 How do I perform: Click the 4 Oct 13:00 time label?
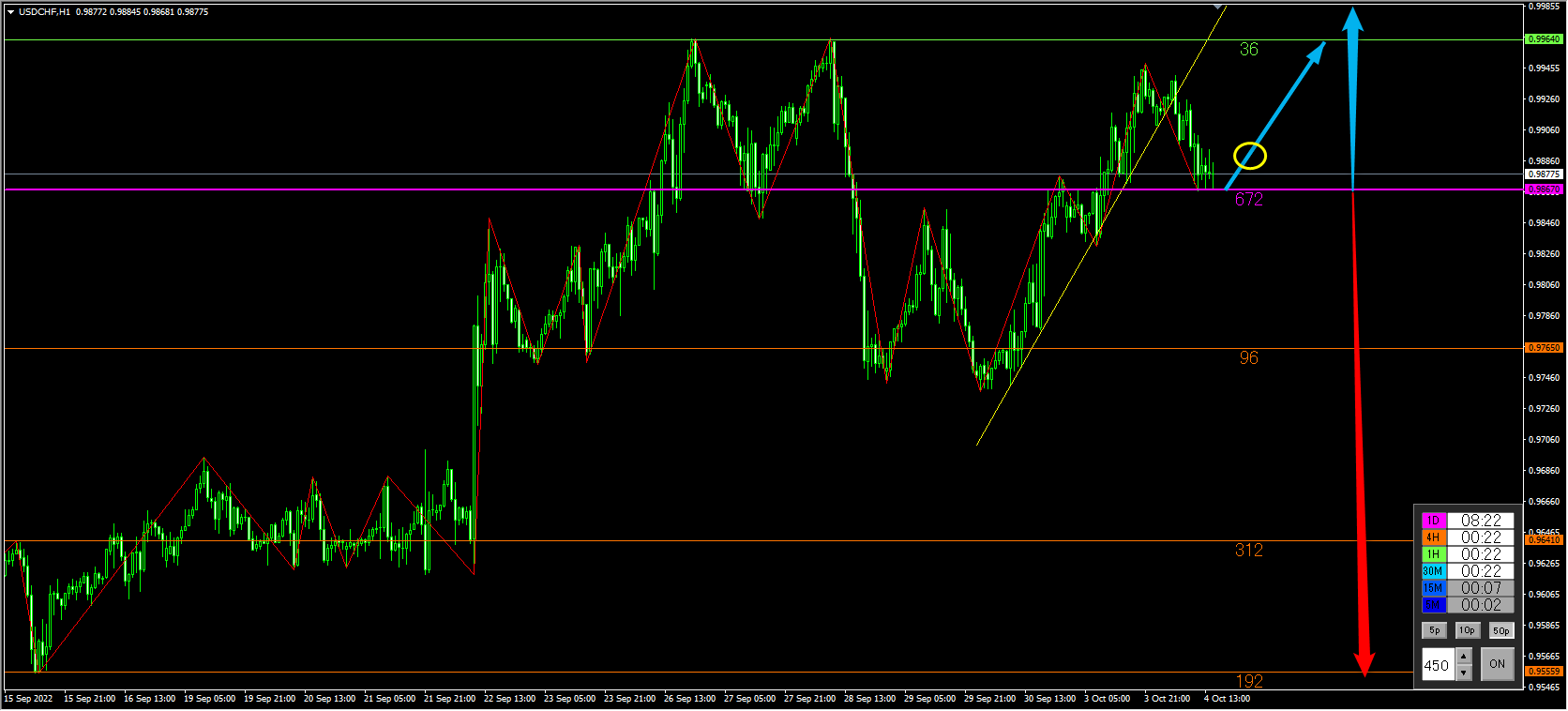coord(1227,699)
